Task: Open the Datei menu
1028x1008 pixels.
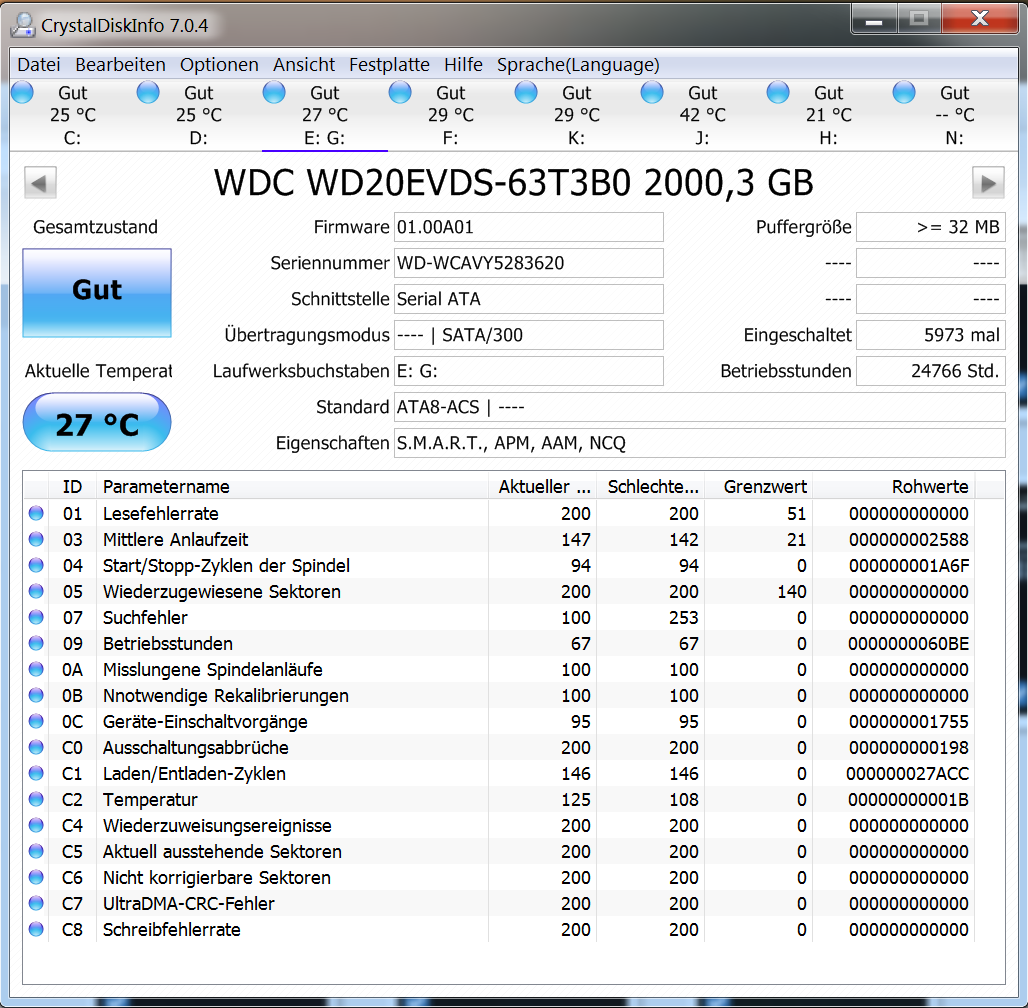Action: coord(39,65)
